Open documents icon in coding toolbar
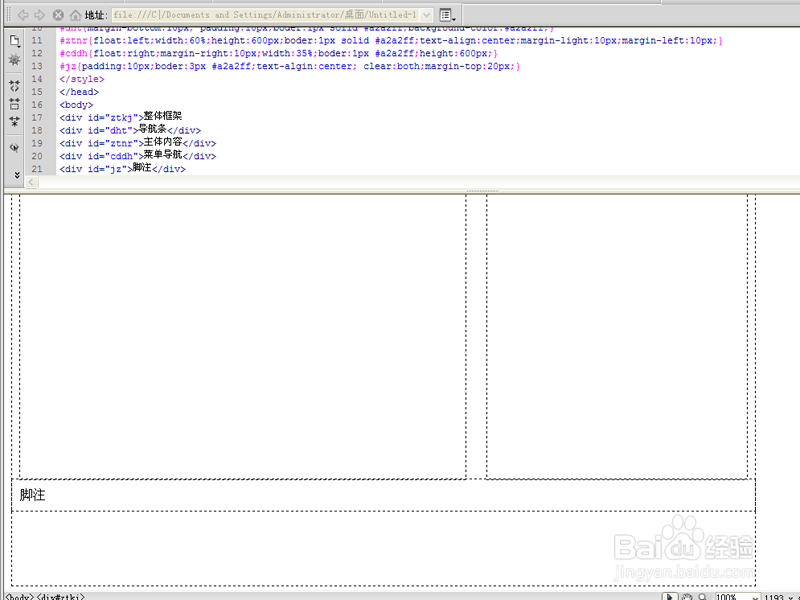This screenshot has height=600, width=800. [15, 41]
